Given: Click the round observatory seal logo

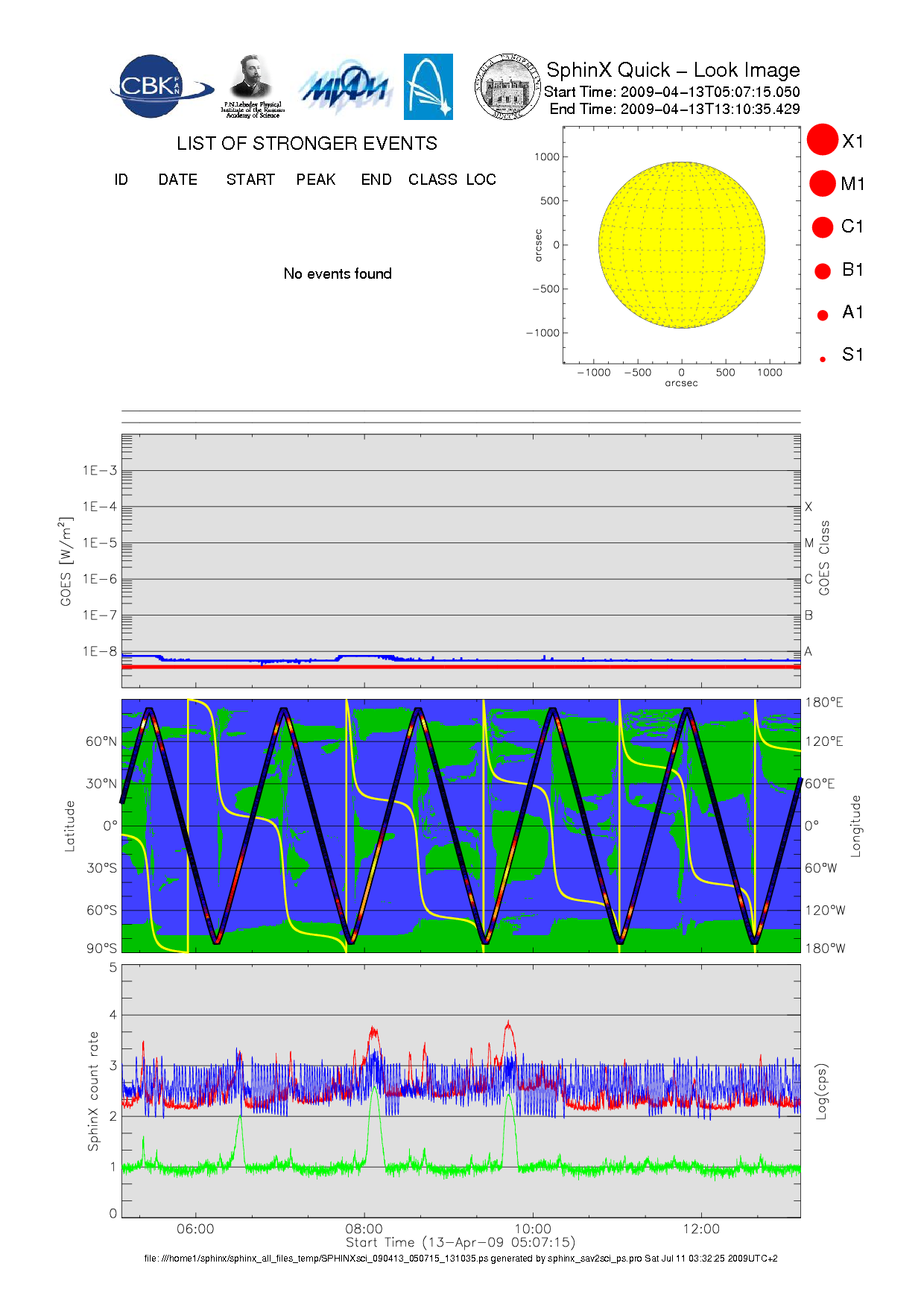Looking at the screenshot, I should [x=507, y=86].
